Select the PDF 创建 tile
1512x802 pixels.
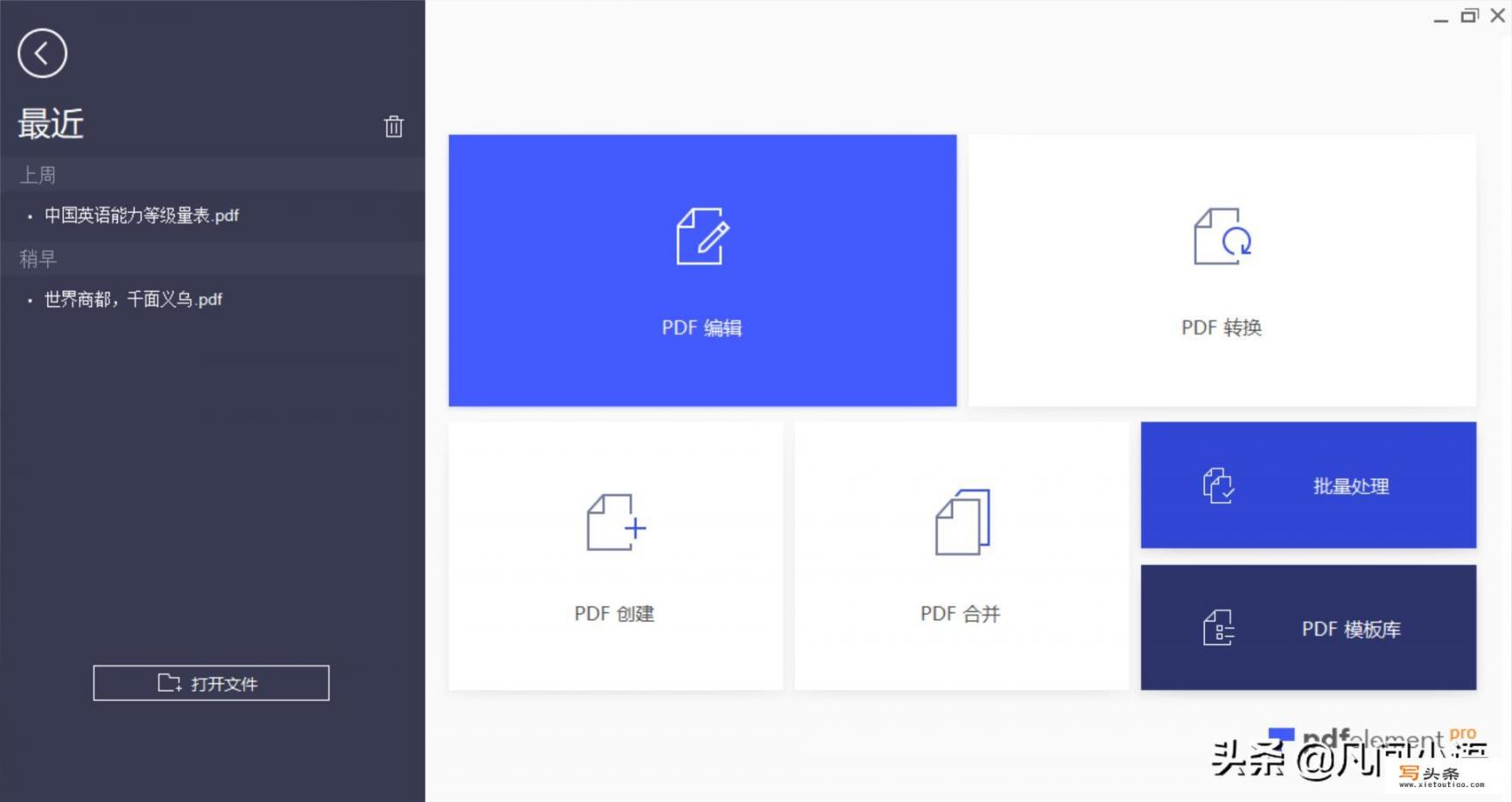click(x=616, y=556)
